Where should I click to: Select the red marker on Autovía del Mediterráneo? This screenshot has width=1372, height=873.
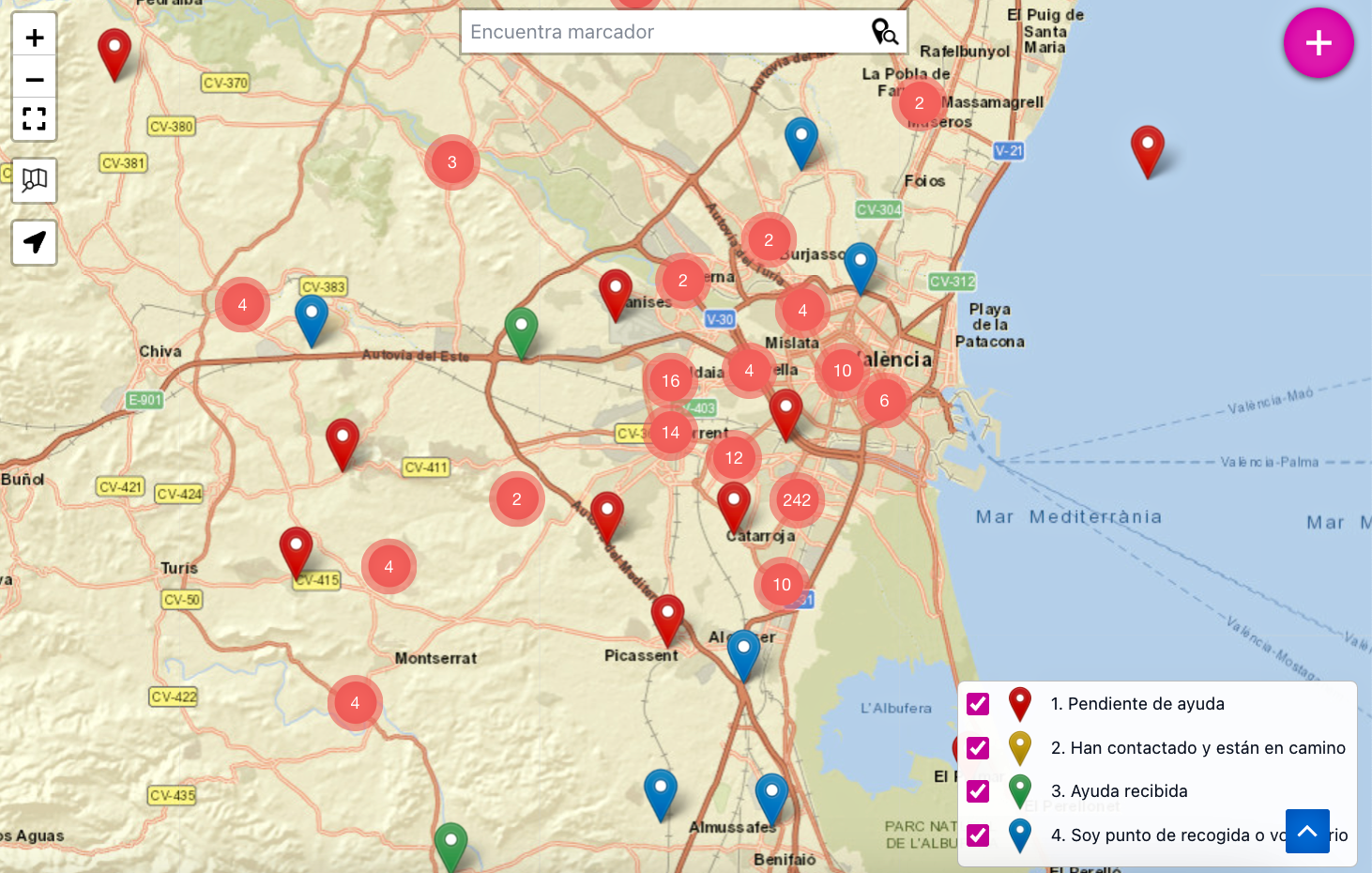tap(606, 517)
